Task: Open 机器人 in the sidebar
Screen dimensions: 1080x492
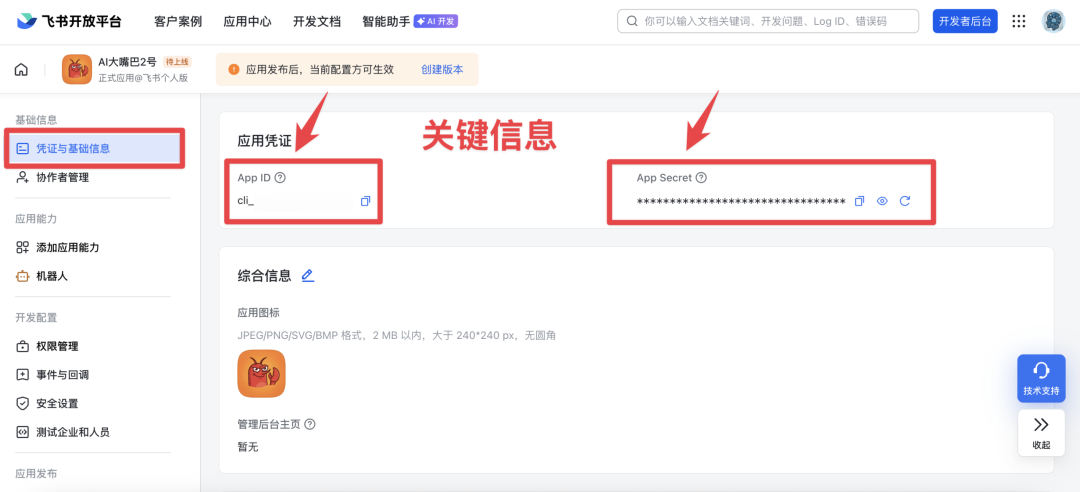Action: [x=52, y=276]
